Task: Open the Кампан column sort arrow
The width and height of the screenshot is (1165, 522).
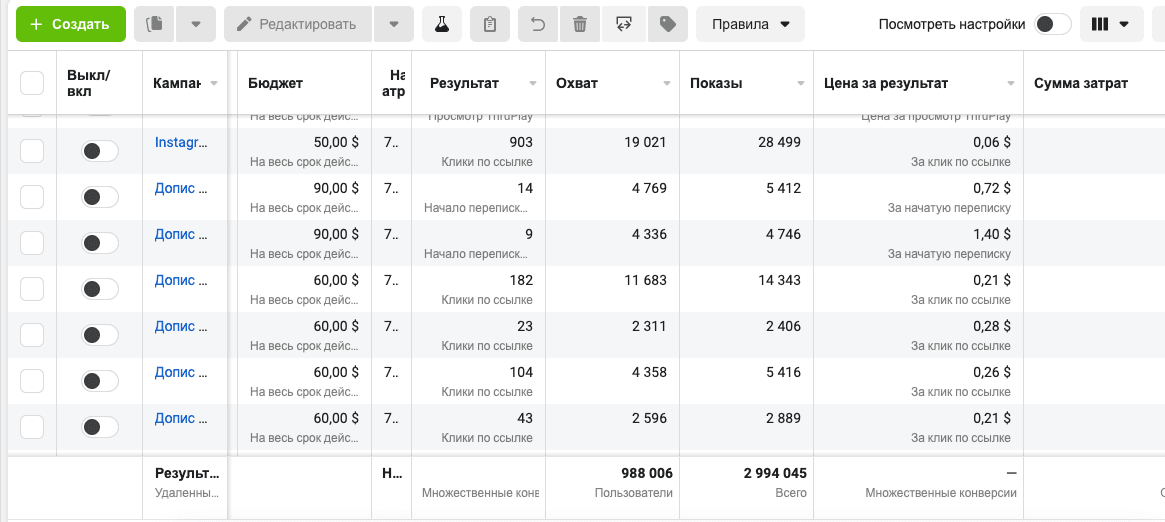Action: [x=214, y=84]
